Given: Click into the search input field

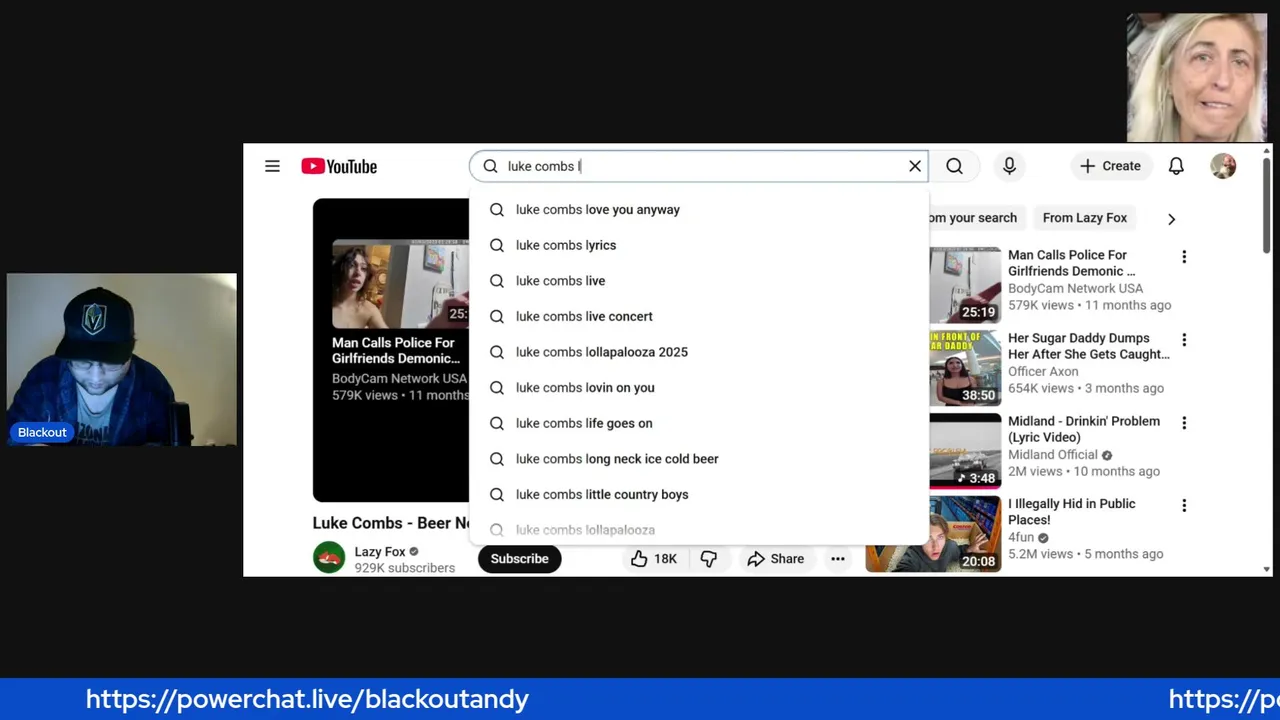Looking at the screenshot, I should (700, 166).
